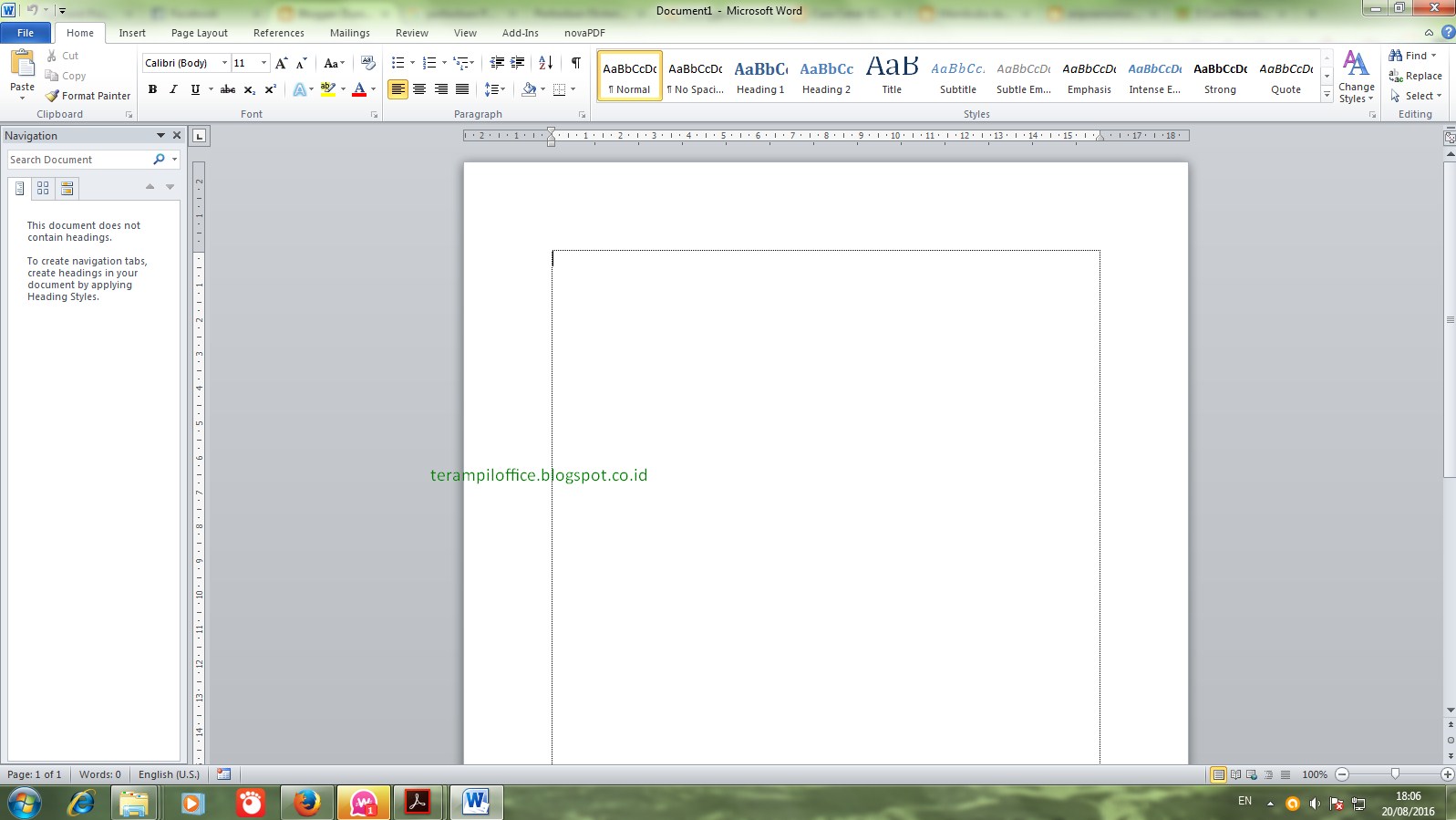
Task: Align text right
Action: pyautogui.click(x=441, y=89)
